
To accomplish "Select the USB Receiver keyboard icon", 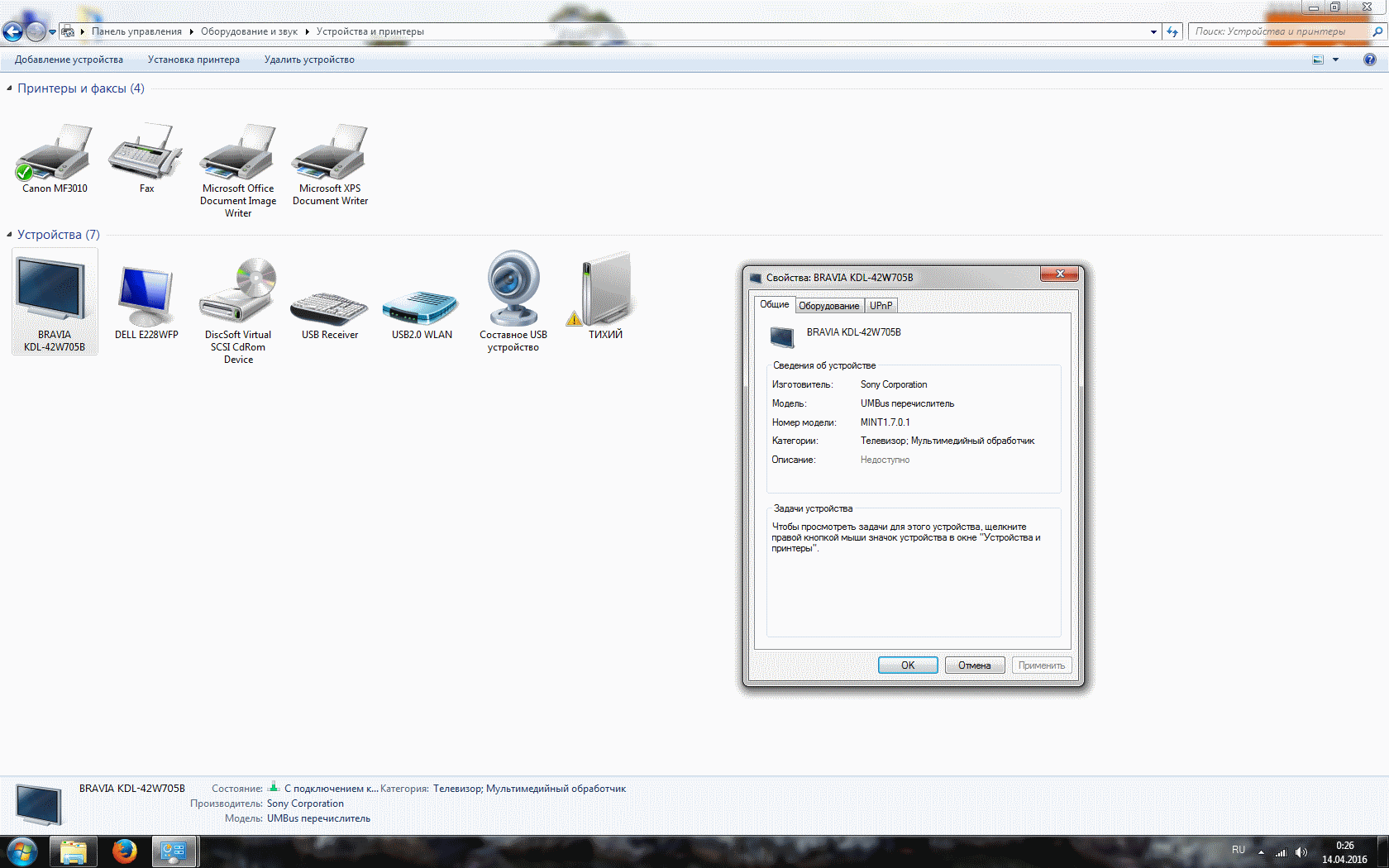I will pyautogui.click(x=330, y=308).
